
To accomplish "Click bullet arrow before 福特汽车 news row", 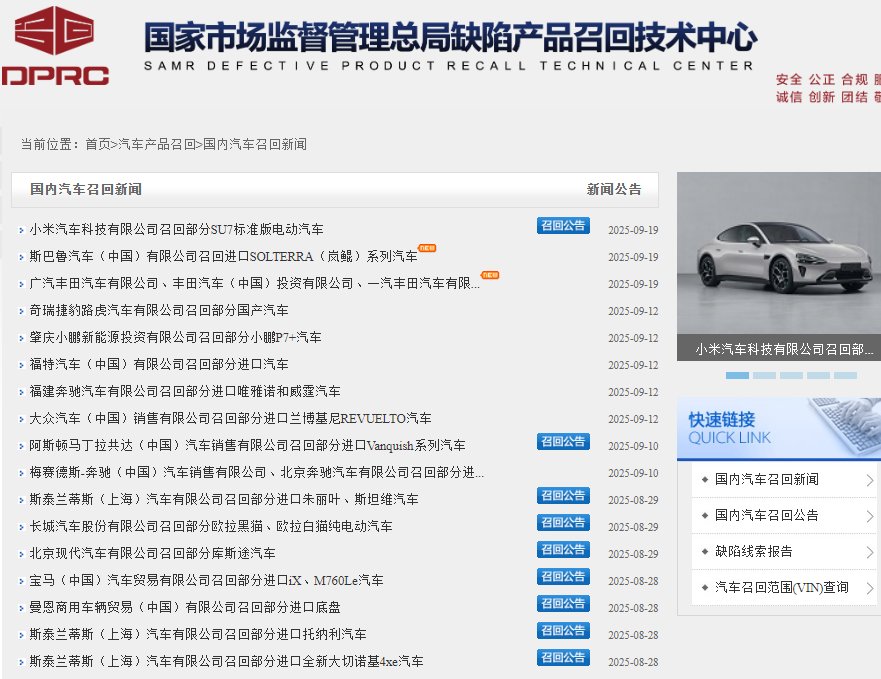I will point(21,365).
